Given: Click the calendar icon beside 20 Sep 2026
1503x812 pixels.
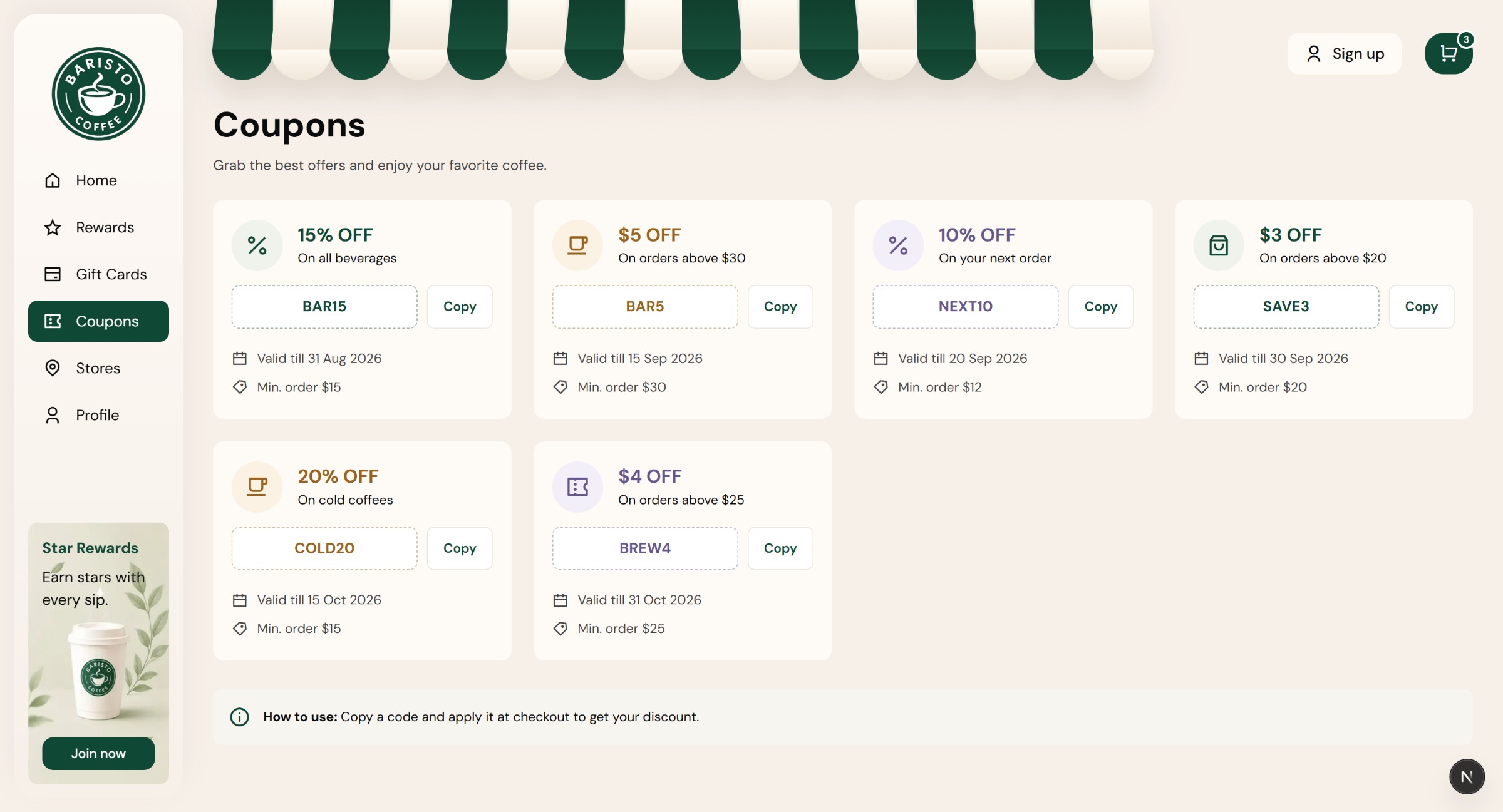Looking at the screenshot, I should click(881, 359).
